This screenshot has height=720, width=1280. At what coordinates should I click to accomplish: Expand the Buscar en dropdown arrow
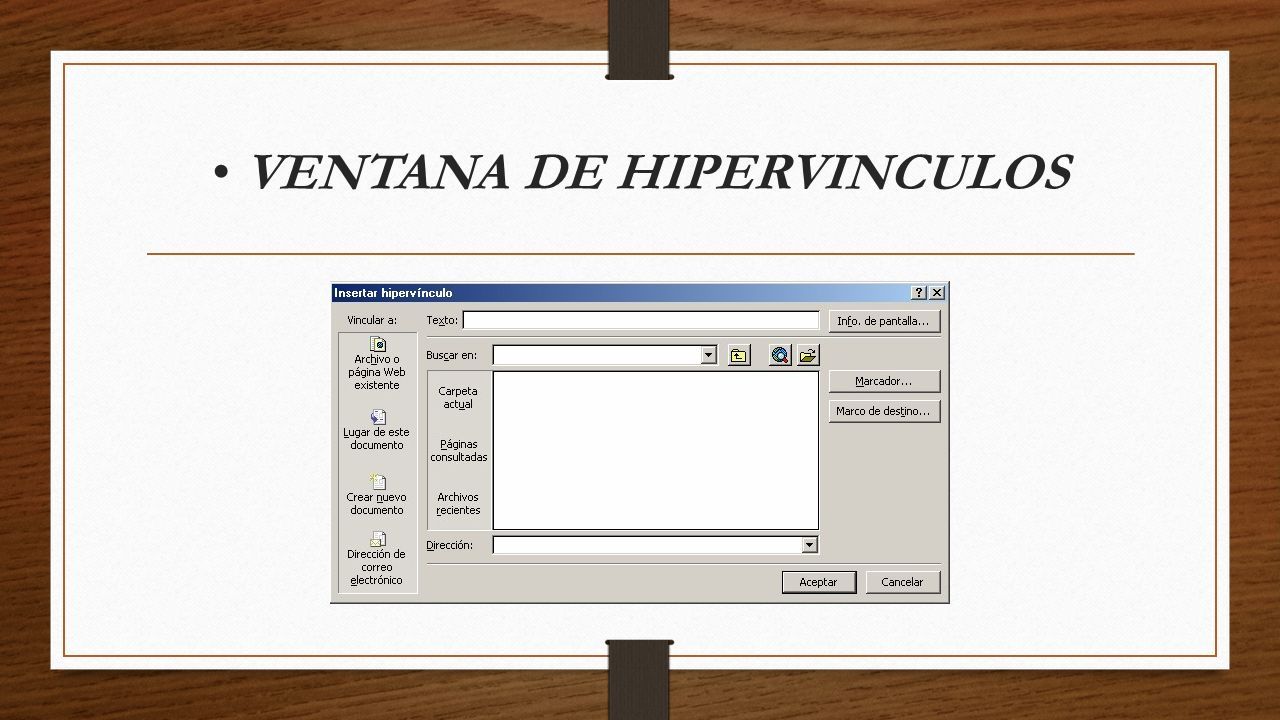tap(709, 355)
